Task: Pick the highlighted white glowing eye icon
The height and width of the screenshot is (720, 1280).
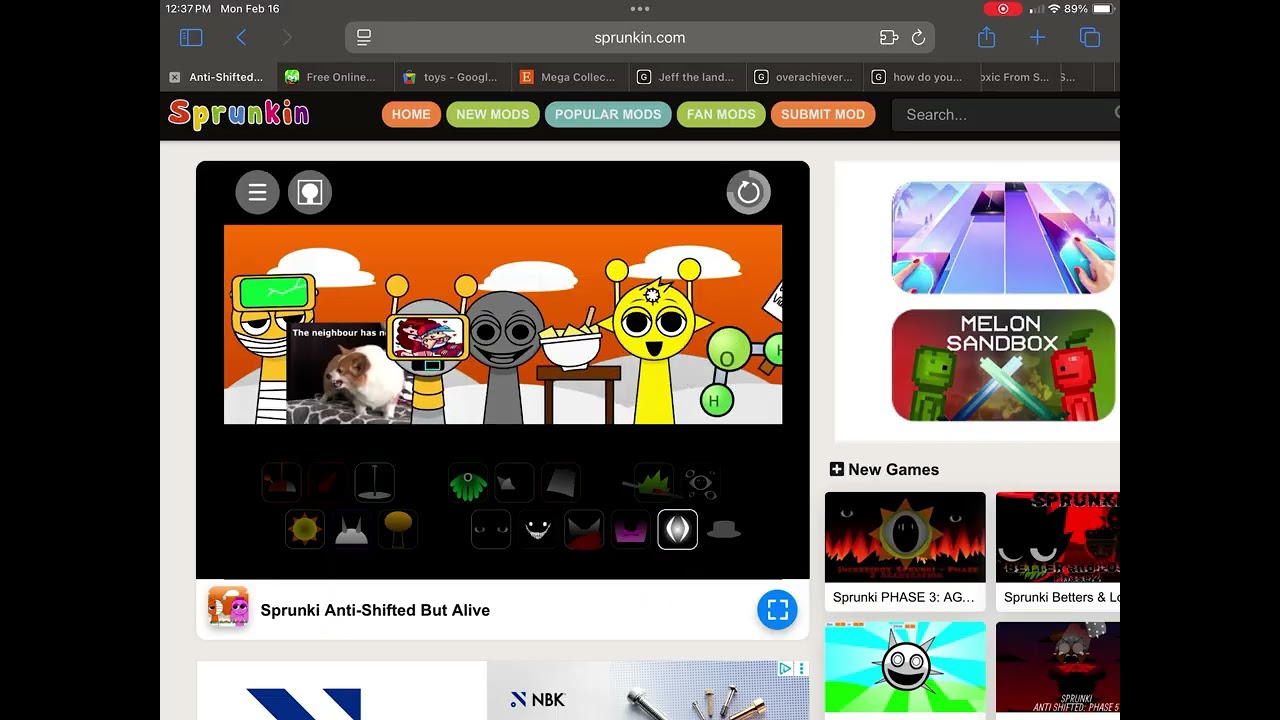Action: click(677, 529)
